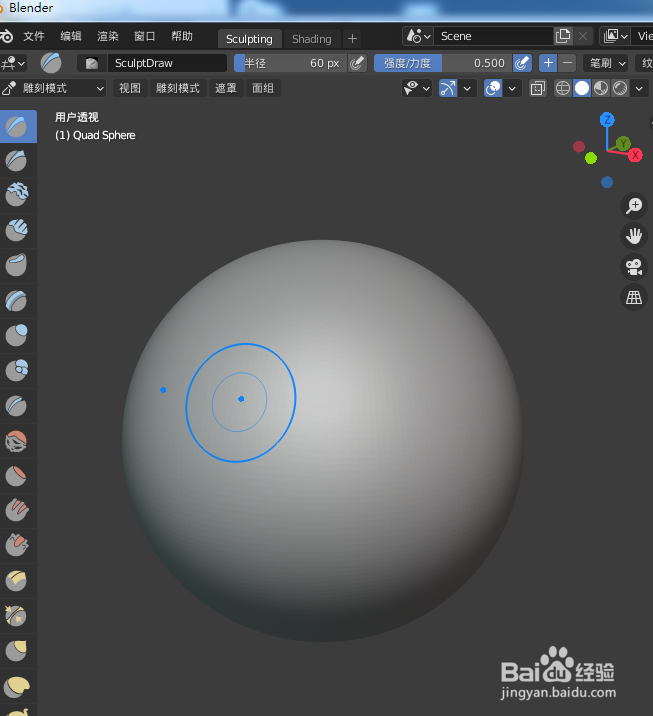Open the 帮助 menu
This screenshot has width=653, height=716.
182,36
